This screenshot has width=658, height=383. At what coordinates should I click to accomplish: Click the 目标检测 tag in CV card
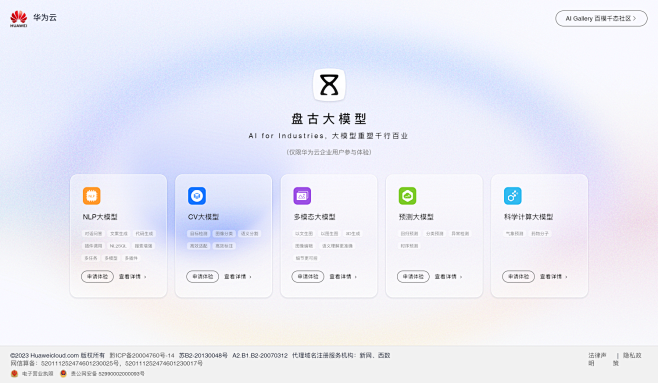198,234
